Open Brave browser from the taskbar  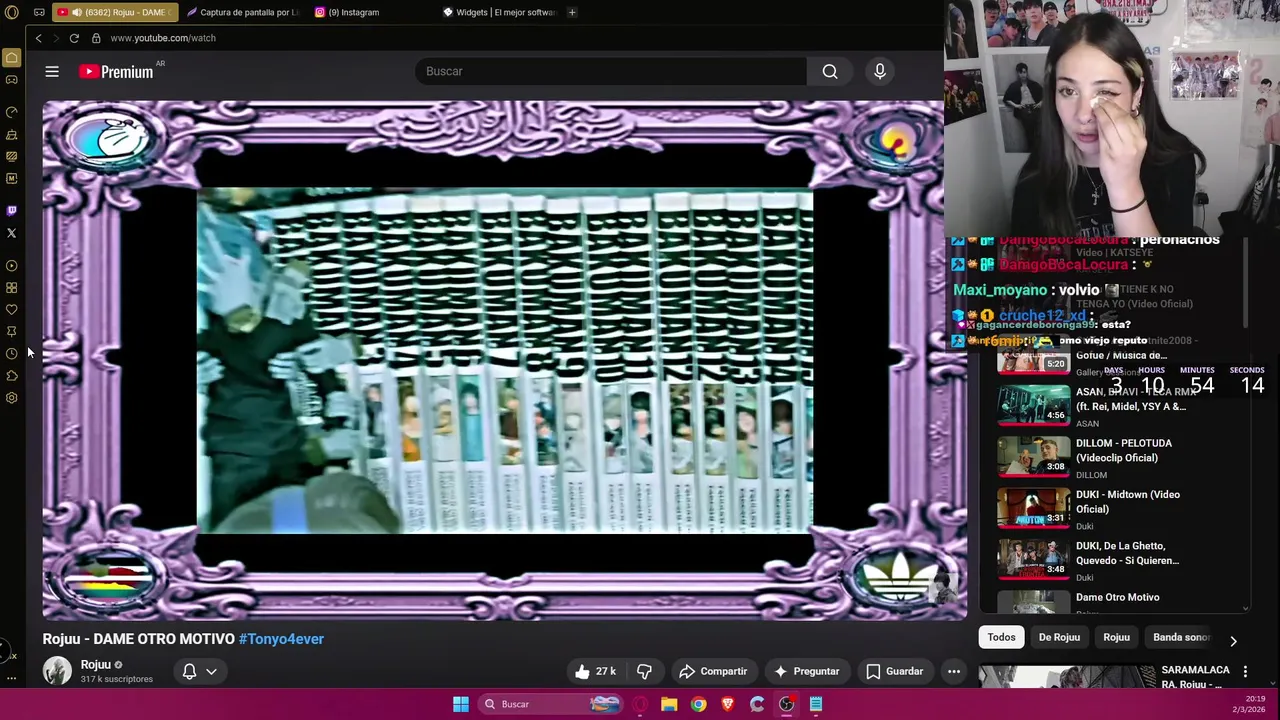tap(728, 704)
